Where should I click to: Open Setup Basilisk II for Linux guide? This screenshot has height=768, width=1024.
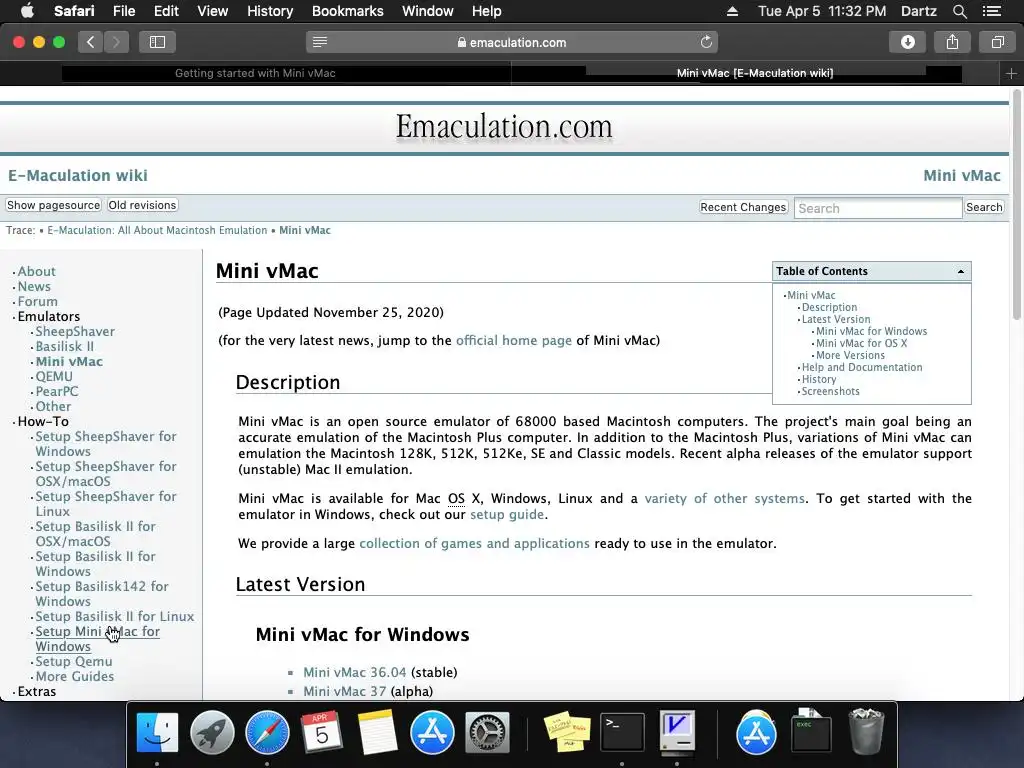point(114,616)
